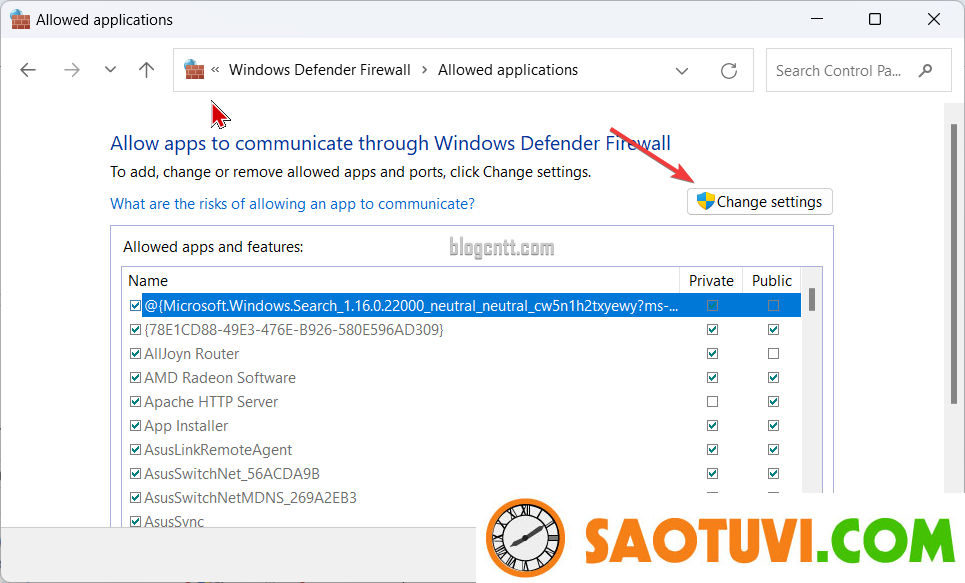Expand the address bar history dropdown
This screenshot has width=965, height=583.
pyautogui.click(x=682, y=71)
